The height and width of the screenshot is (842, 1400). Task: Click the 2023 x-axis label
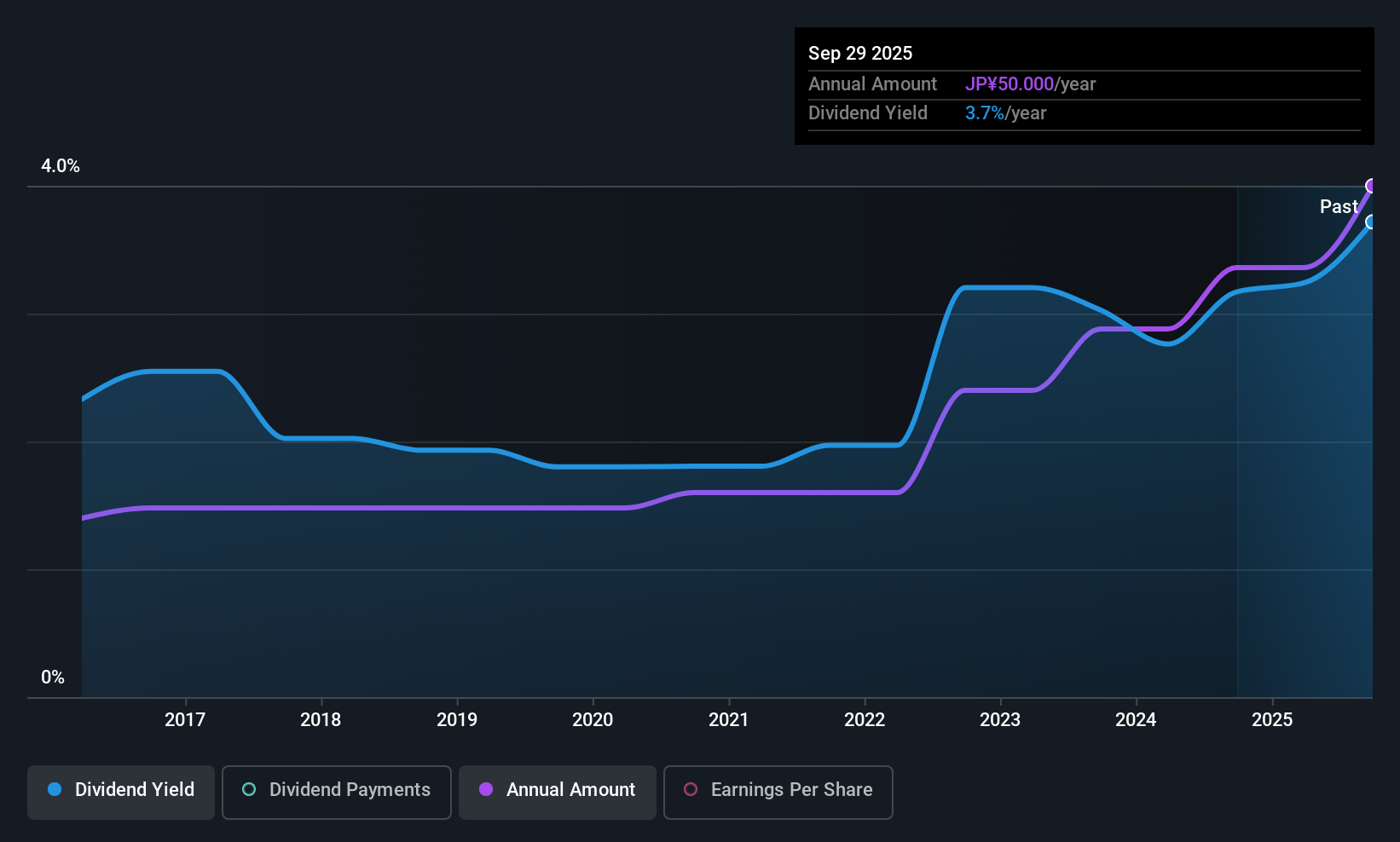point(1000,720)
